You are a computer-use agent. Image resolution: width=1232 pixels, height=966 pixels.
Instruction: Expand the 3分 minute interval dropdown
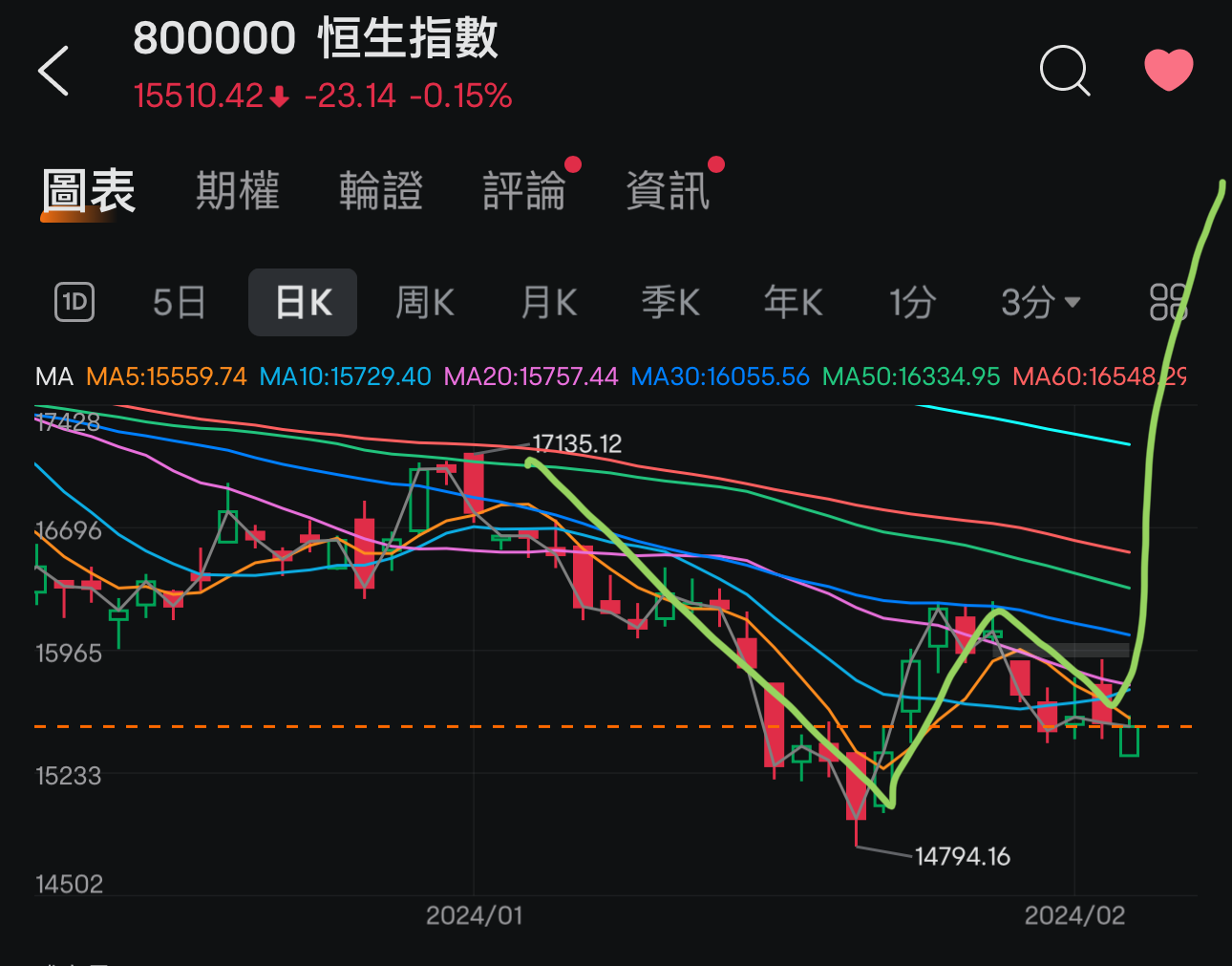pyautogui.click(x=1041, y=303)
